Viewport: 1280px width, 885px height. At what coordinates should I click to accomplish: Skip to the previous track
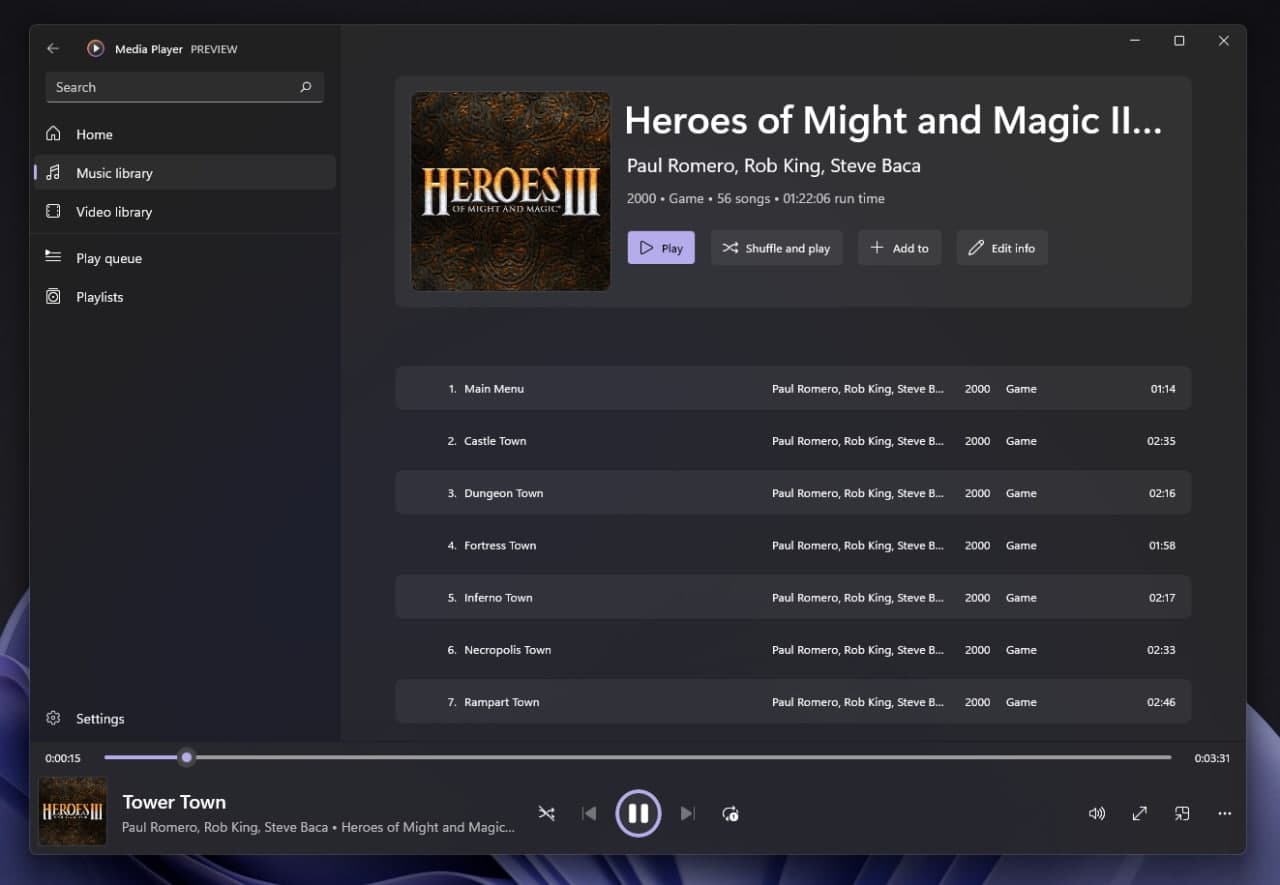[x=589, y=814]
